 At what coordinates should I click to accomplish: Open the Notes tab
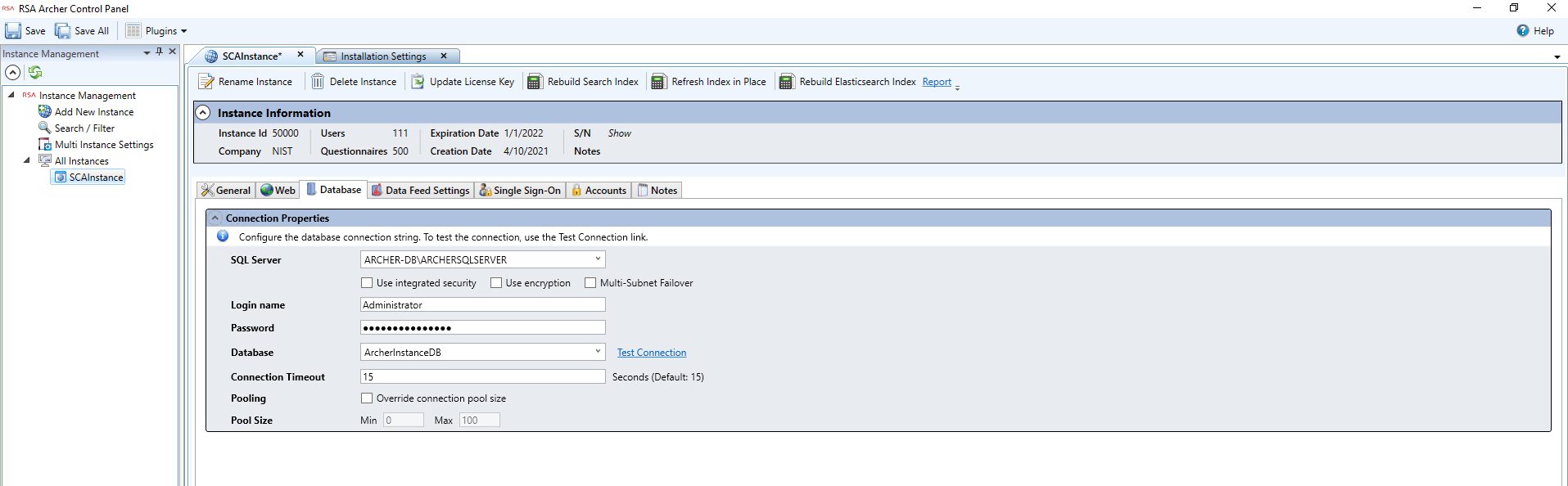point(657,191)
